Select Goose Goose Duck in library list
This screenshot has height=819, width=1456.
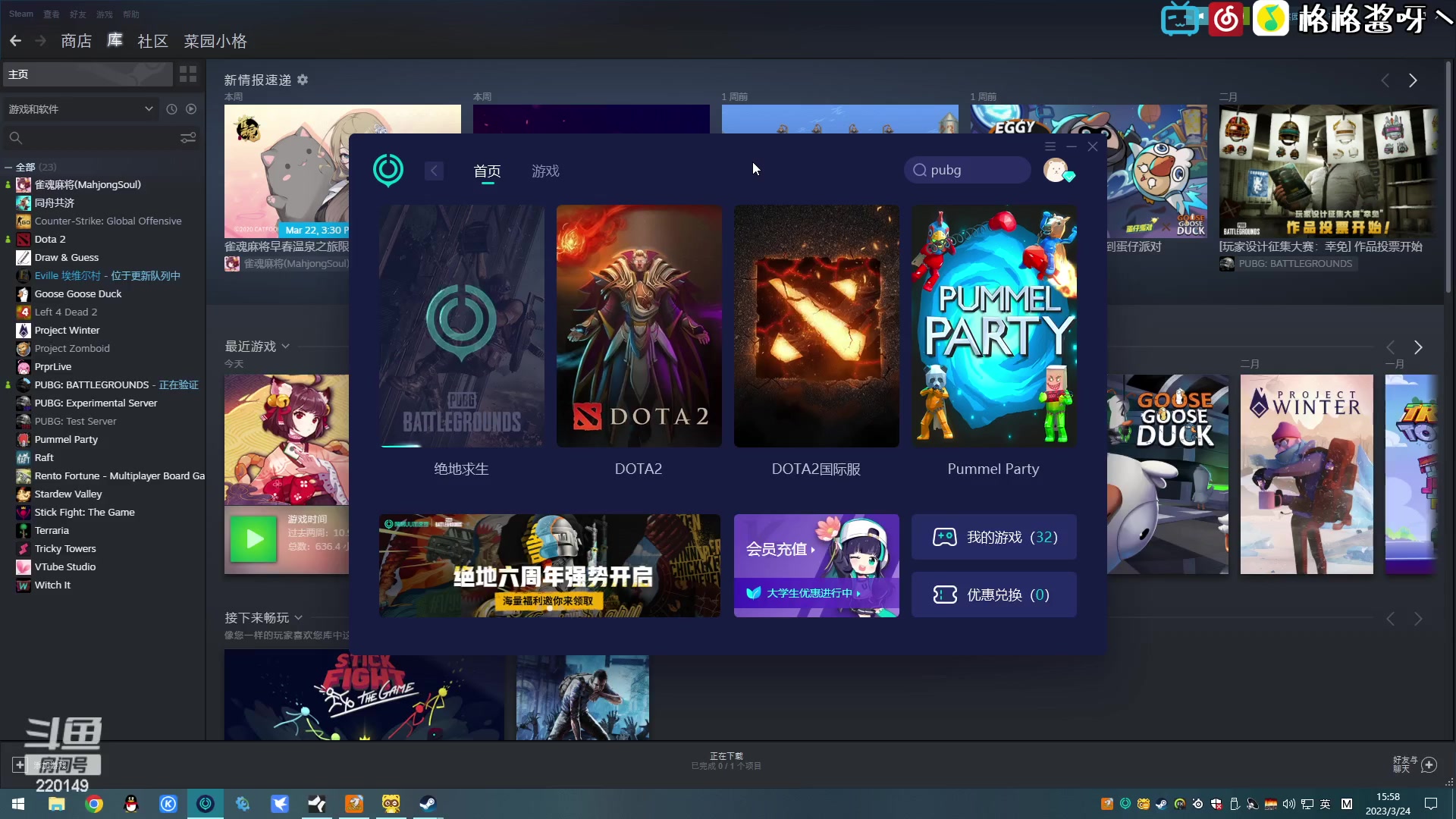pyautogui.click(x=78, y=293)
